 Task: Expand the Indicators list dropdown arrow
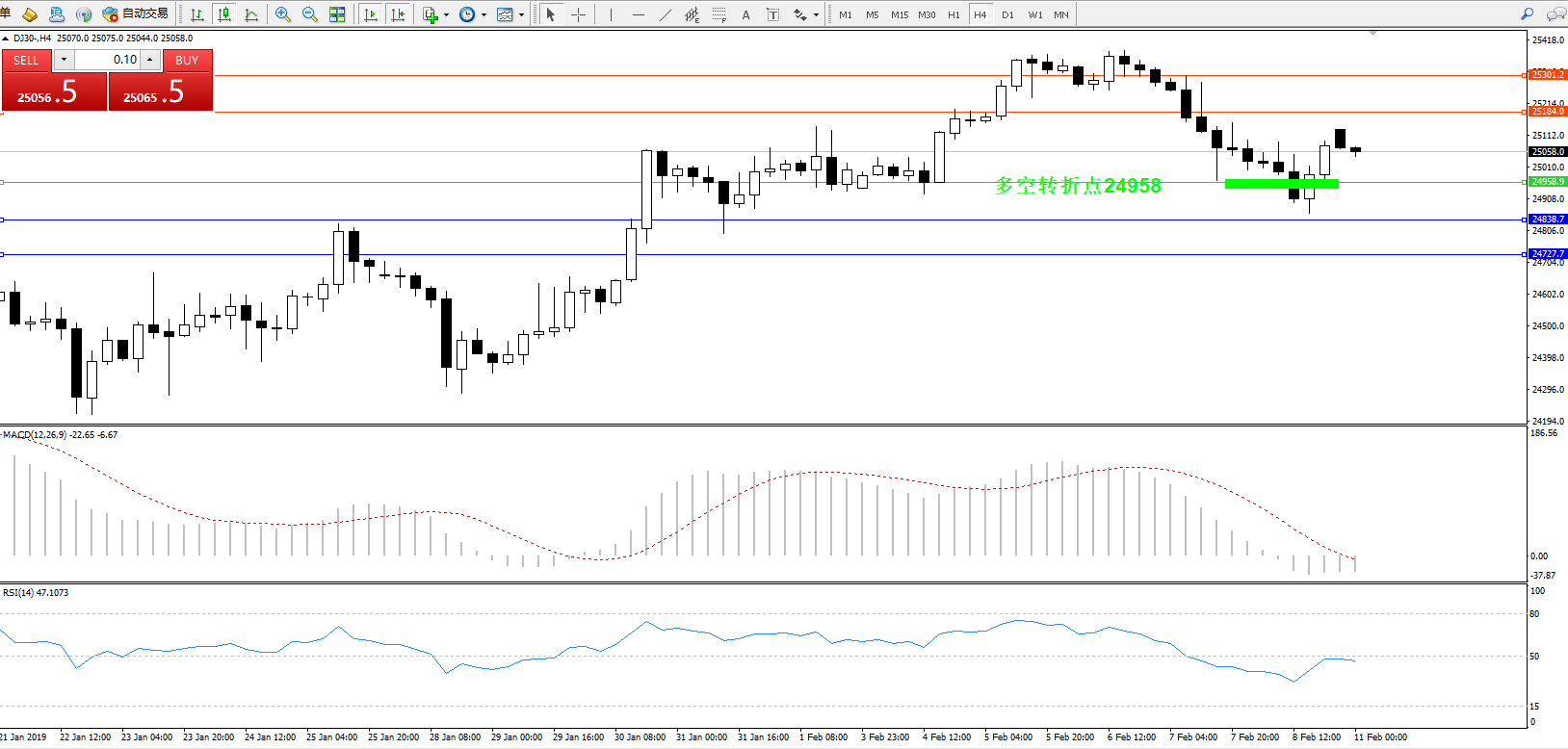coord(446,14)
